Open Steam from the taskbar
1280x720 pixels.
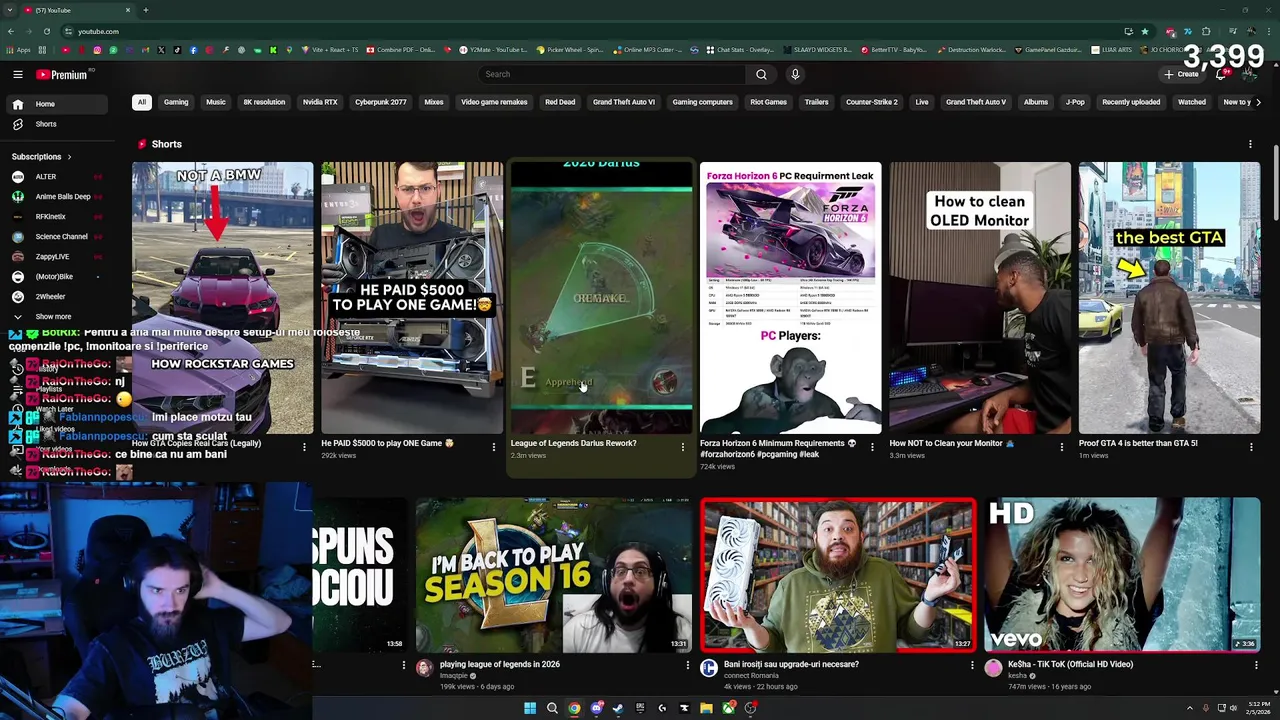618,708
